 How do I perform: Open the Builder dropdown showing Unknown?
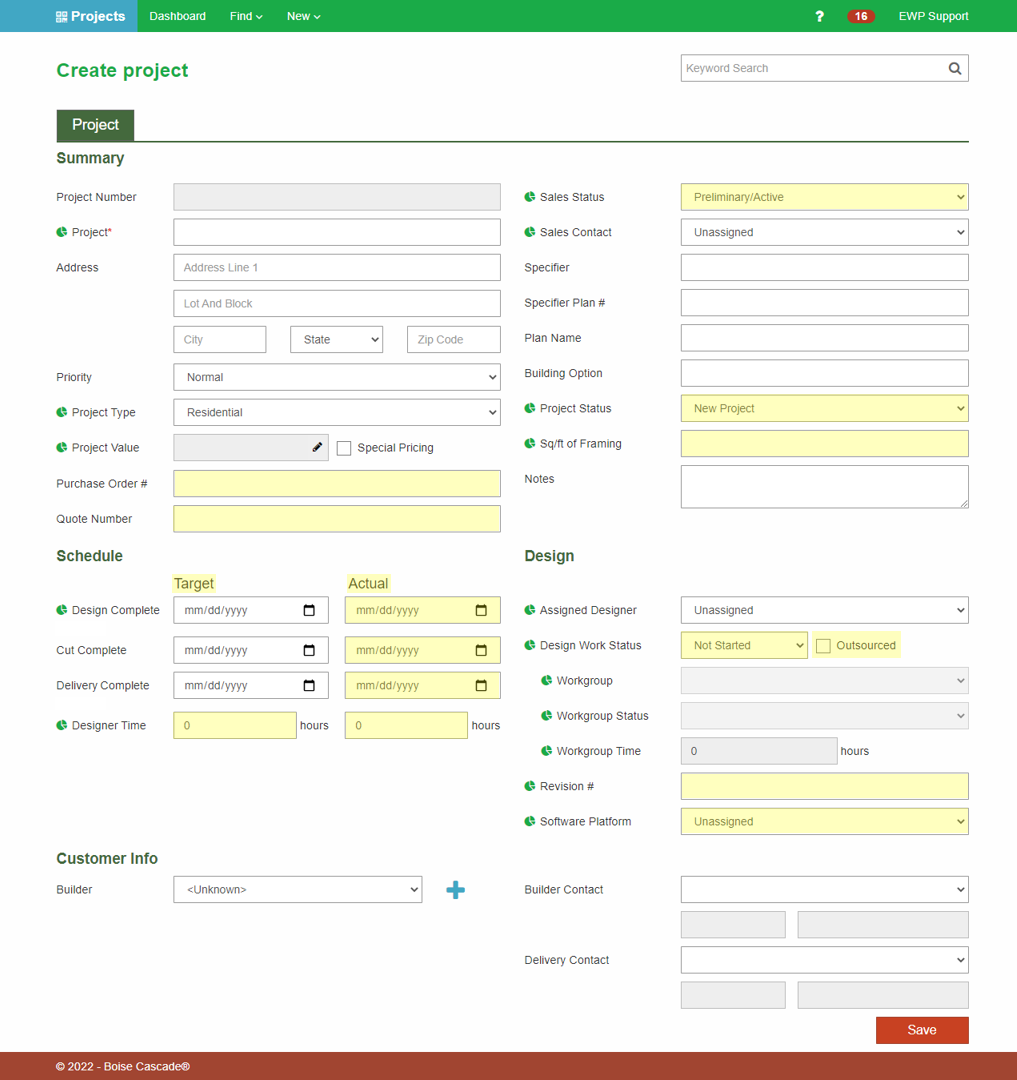click(297, 890)
